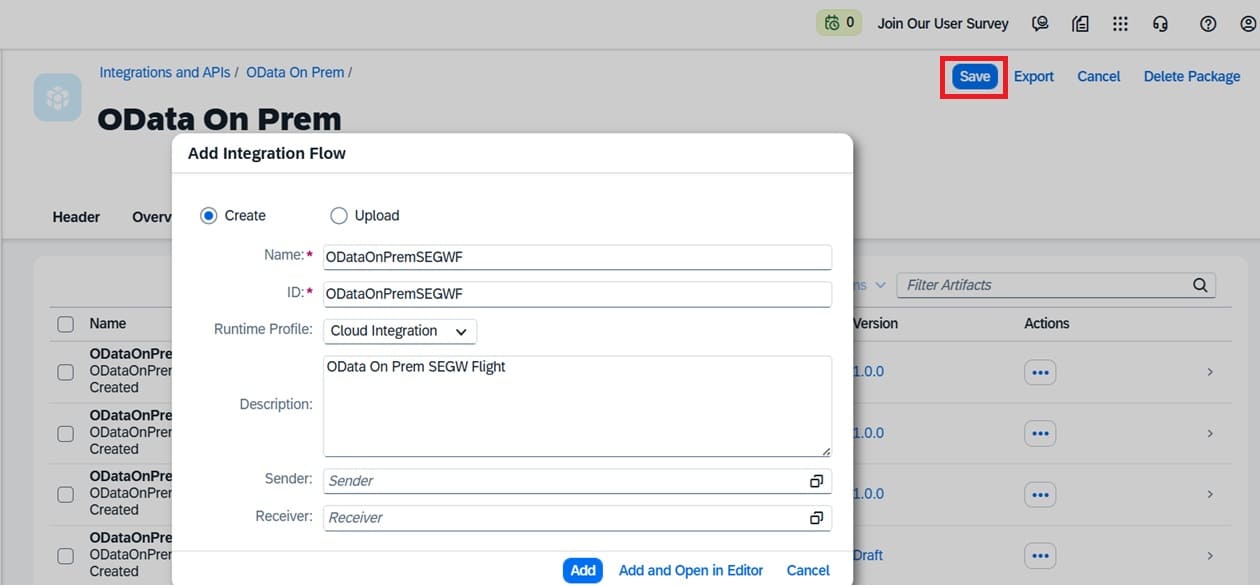Select the Upload radio button
1260x586 pixels.
pos(339,215)
